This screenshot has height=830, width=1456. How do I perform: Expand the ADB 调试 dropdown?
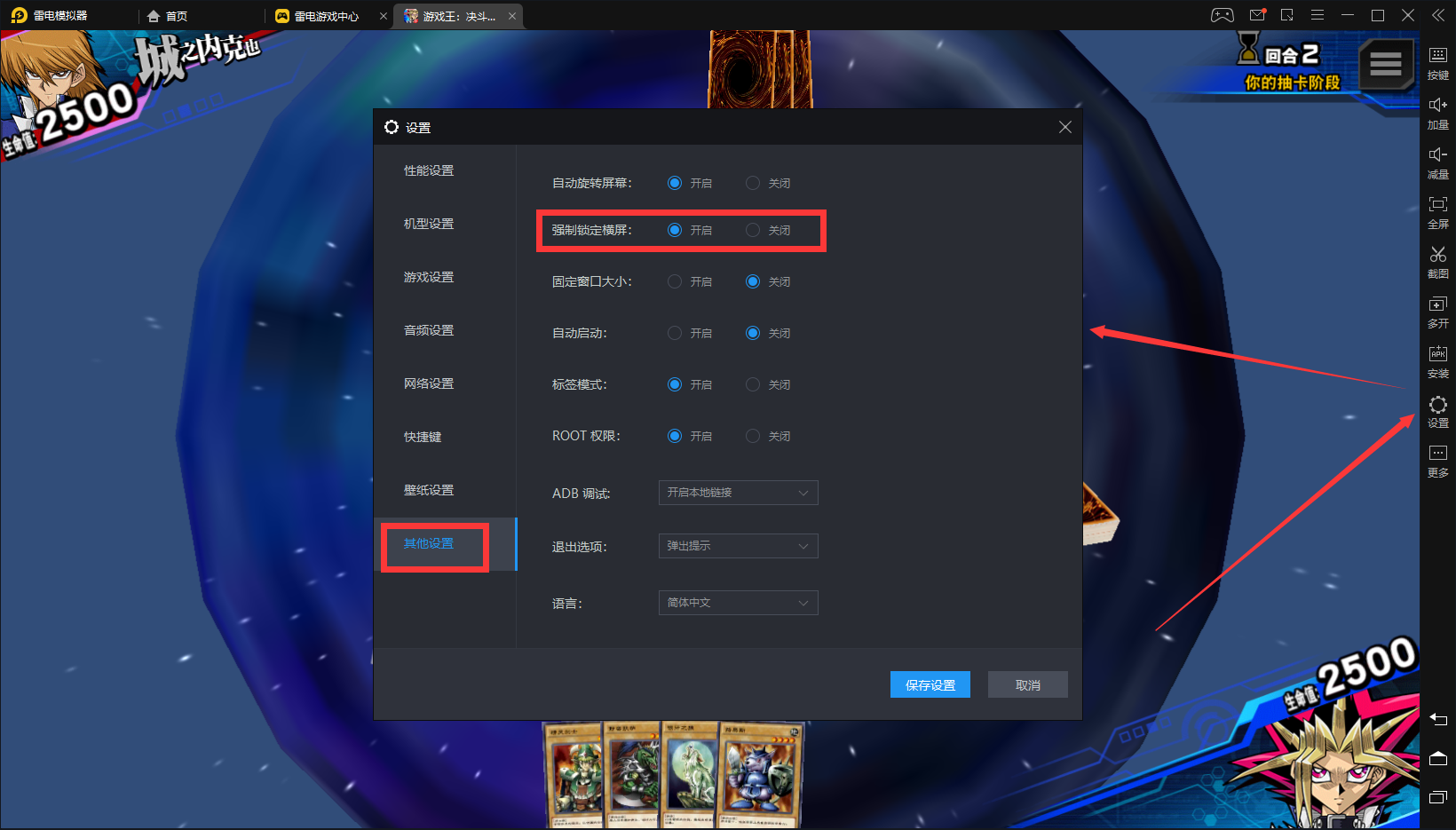(738, 493)
